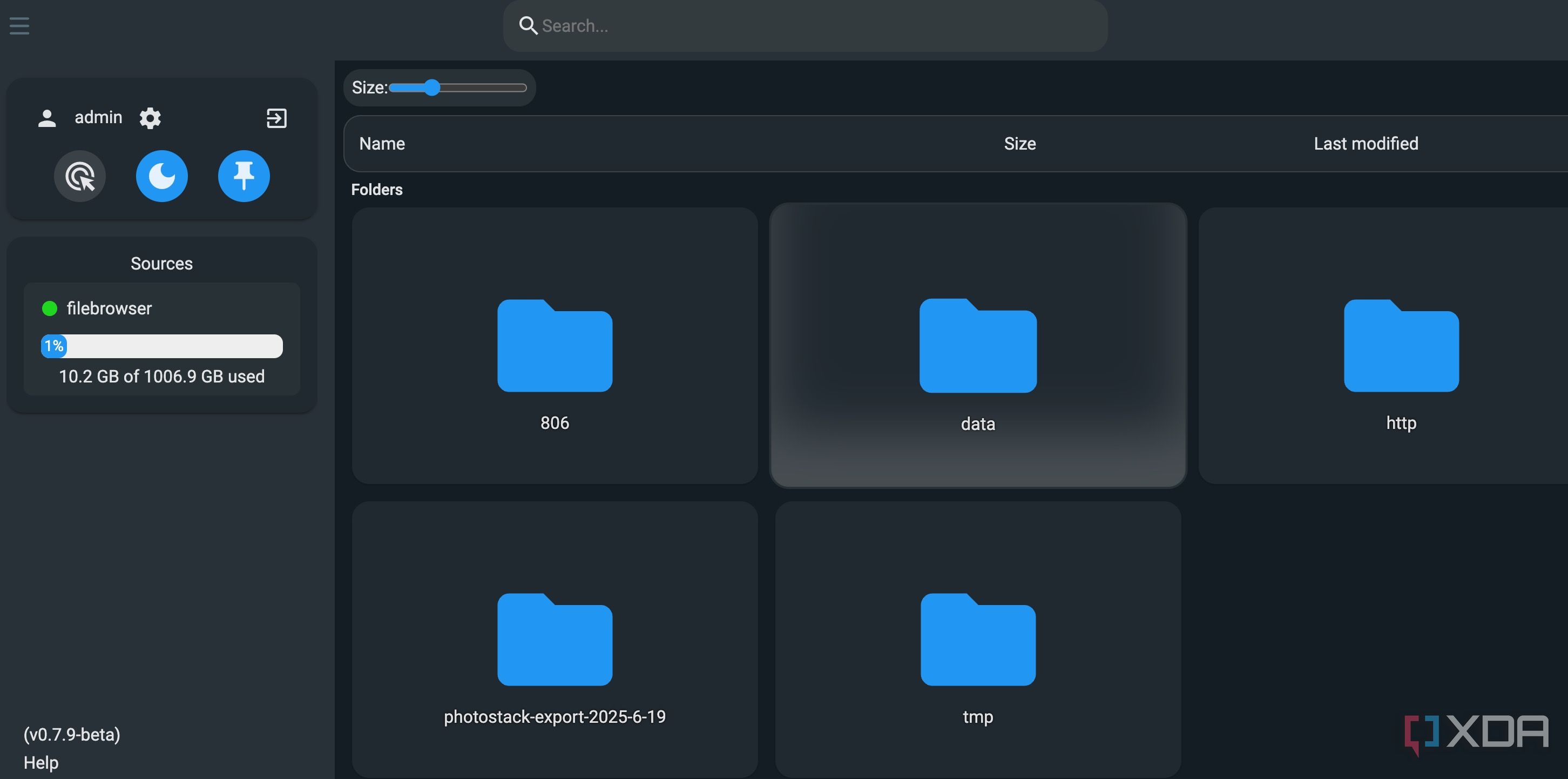Sort files by Name column

pos(382,144)
